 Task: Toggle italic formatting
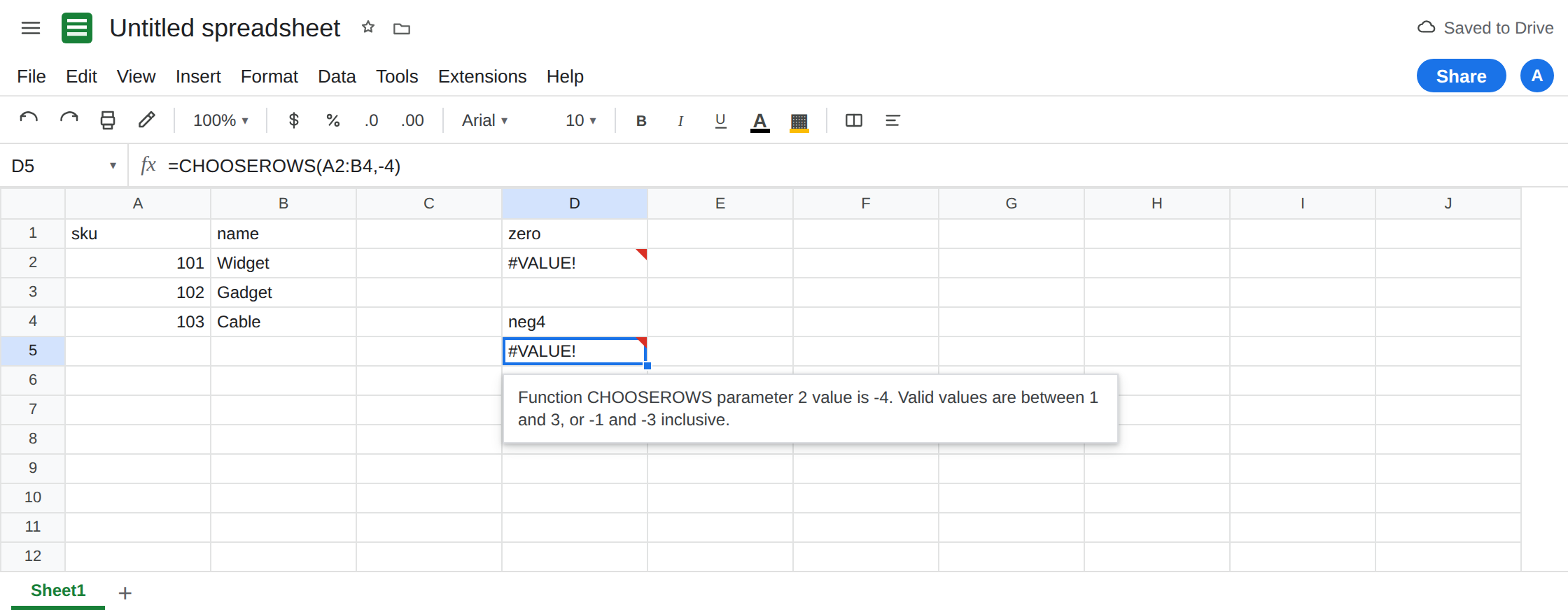click(680, 120)
